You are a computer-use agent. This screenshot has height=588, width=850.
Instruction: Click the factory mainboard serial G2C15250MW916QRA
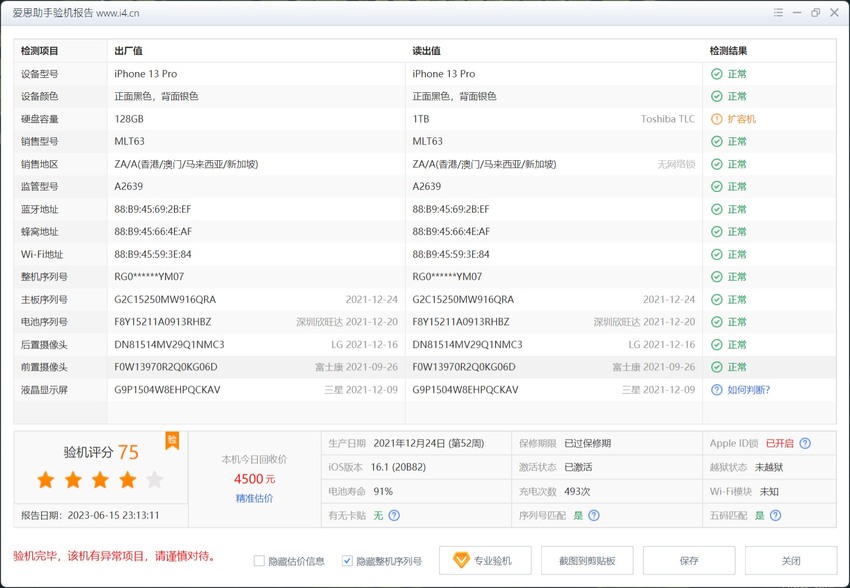point(165,300)
